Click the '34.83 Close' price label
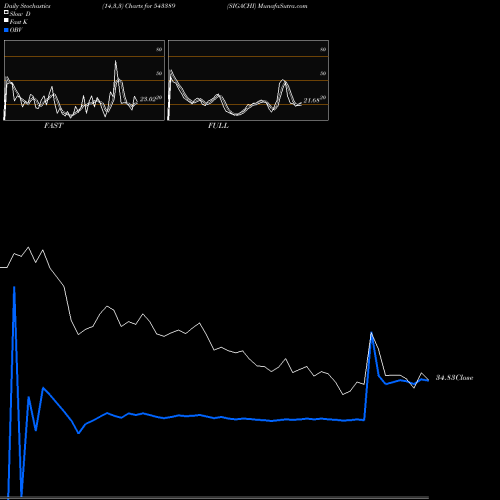500x500 pixels. pyautogui.click(x=455, y=378)
